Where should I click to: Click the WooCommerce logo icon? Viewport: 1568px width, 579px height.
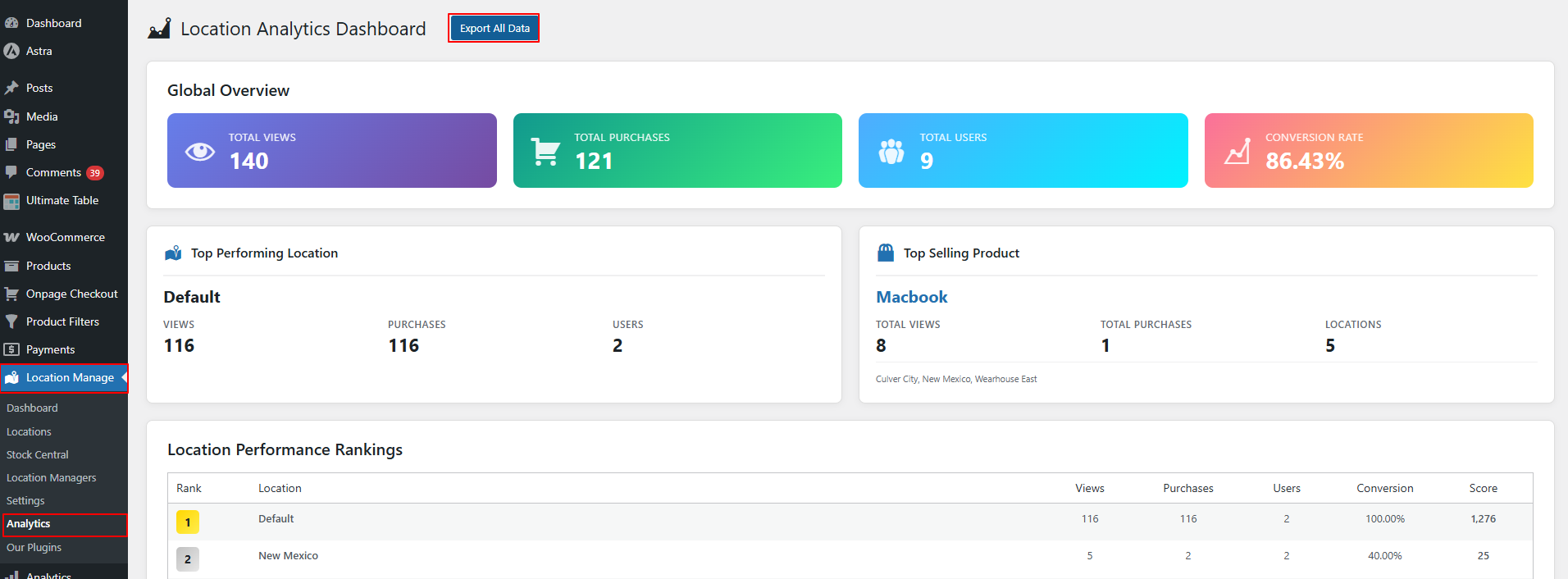(x=11, y=237)
